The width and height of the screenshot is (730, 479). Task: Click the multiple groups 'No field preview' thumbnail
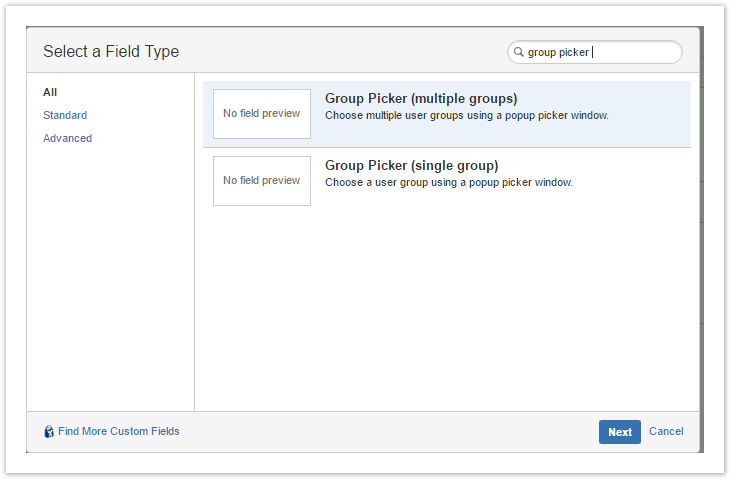262,114
